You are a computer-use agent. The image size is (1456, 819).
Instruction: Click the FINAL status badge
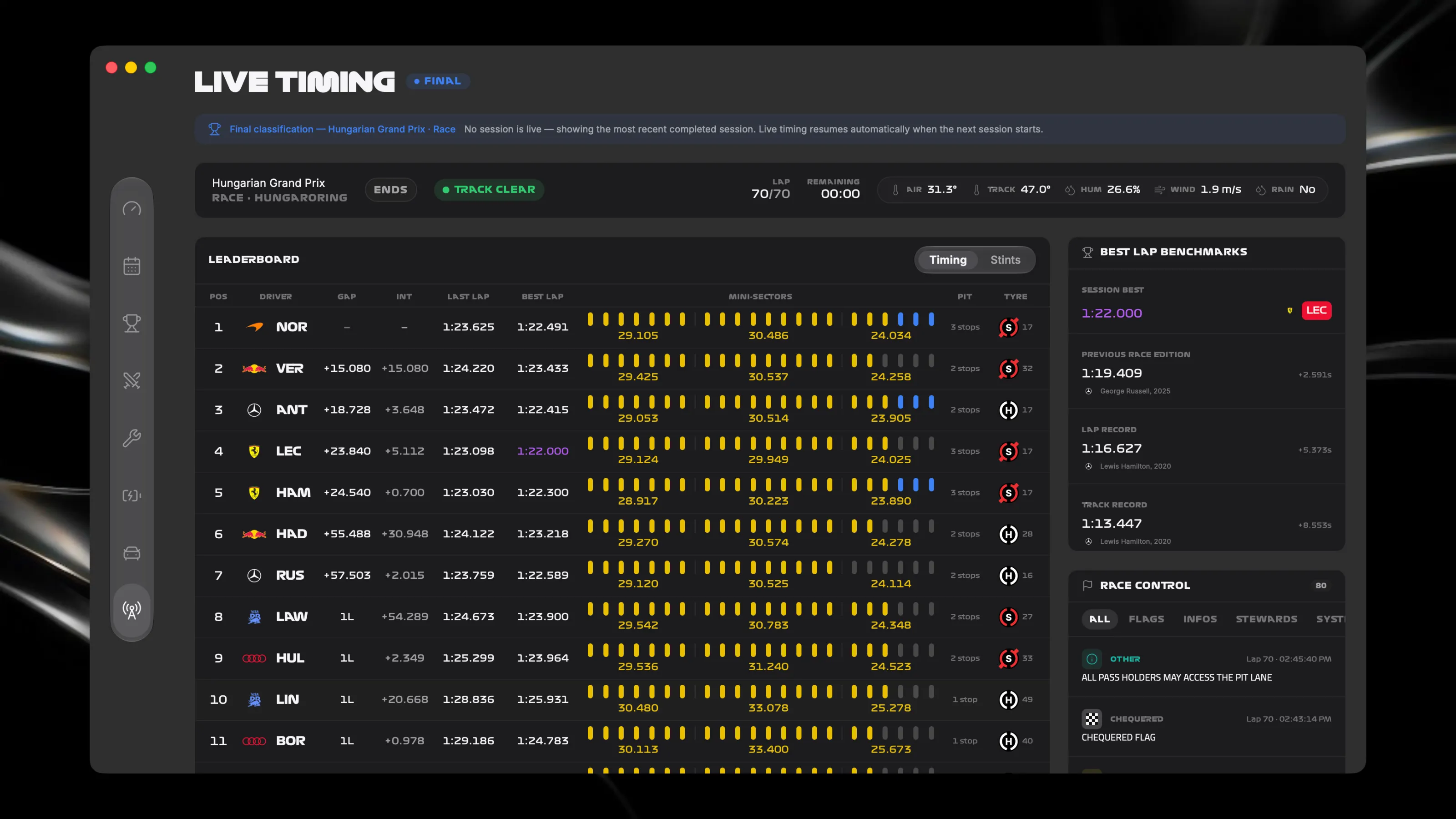(x=438, y=81)
